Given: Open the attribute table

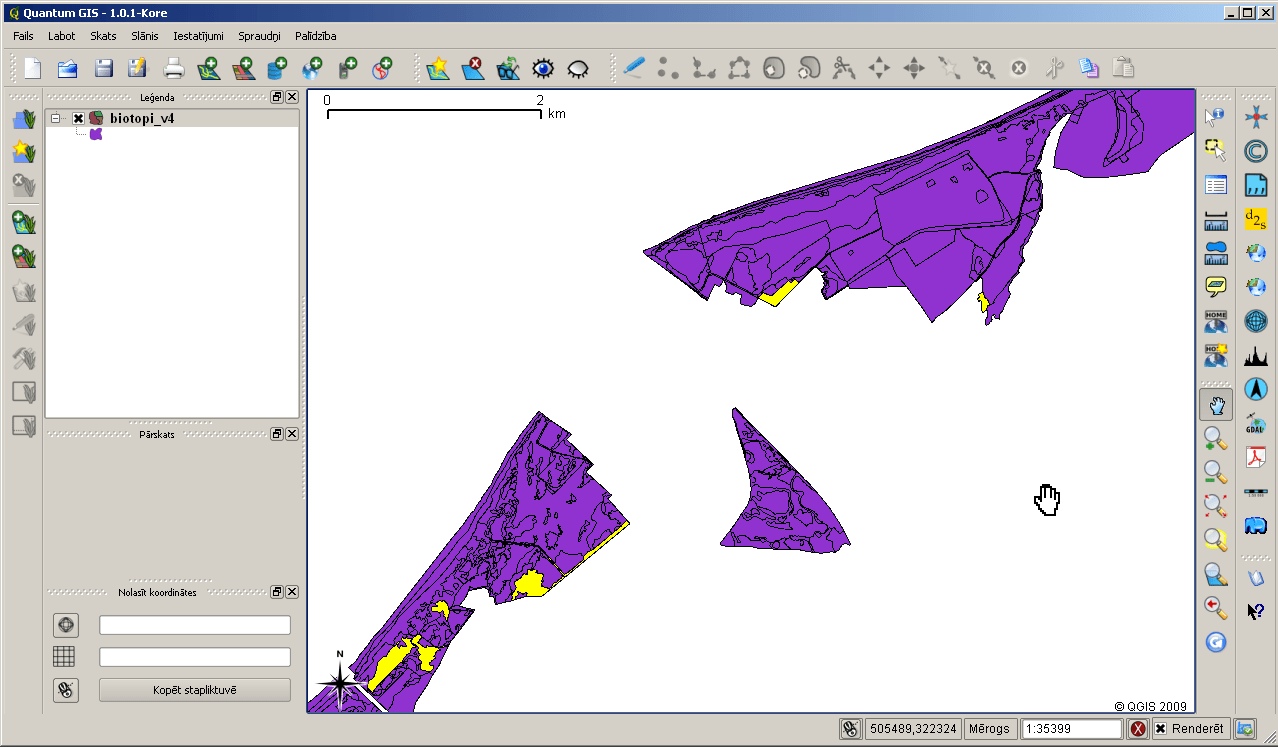Looking at the screenshot, I should (1215, 185).
